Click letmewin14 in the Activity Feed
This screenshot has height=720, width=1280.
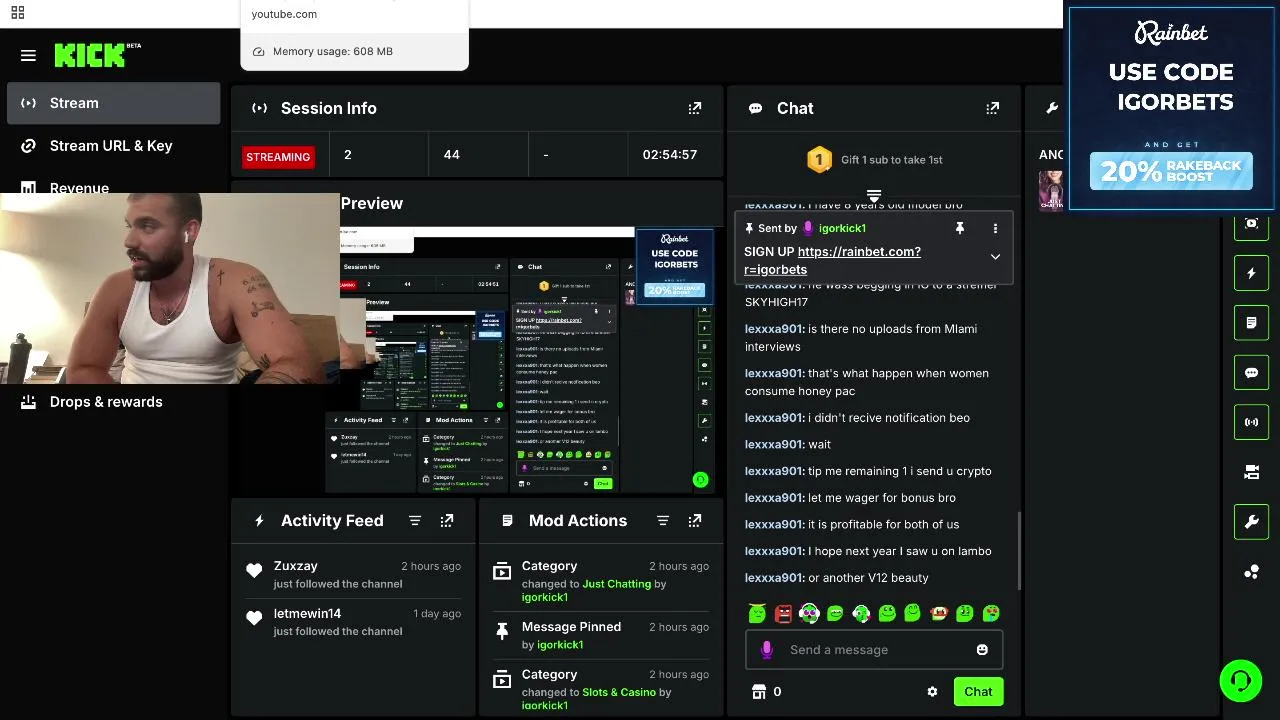(x=307, y=614)
